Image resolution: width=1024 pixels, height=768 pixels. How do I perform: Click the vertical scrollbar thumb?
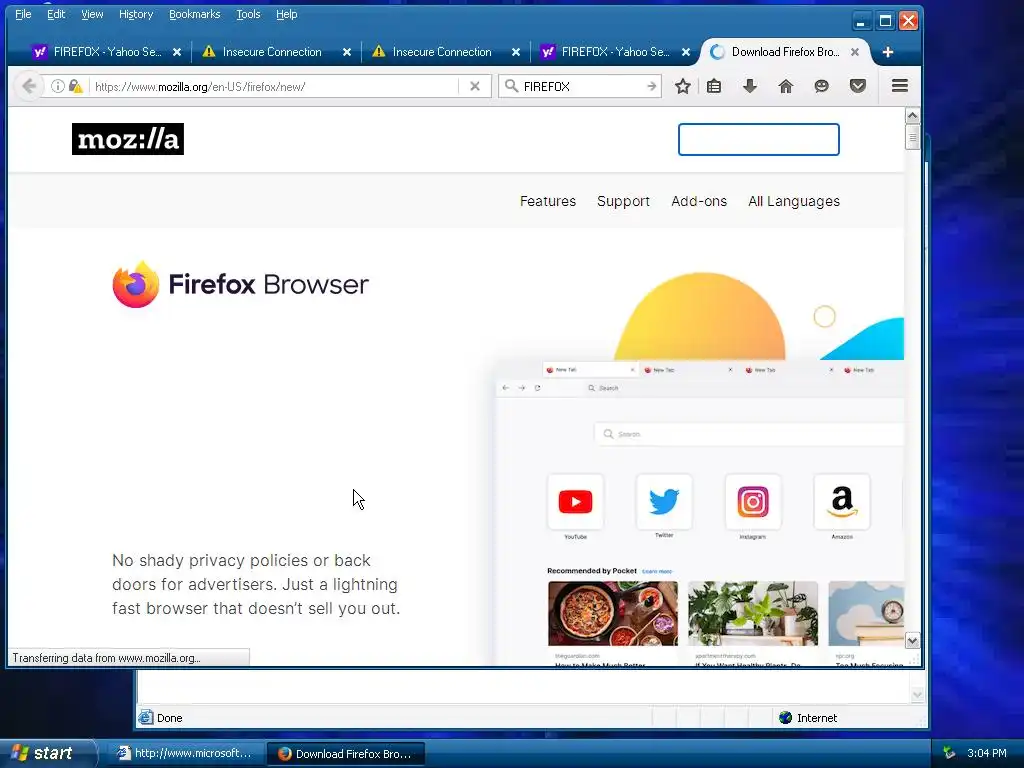(x=912, y=137)
